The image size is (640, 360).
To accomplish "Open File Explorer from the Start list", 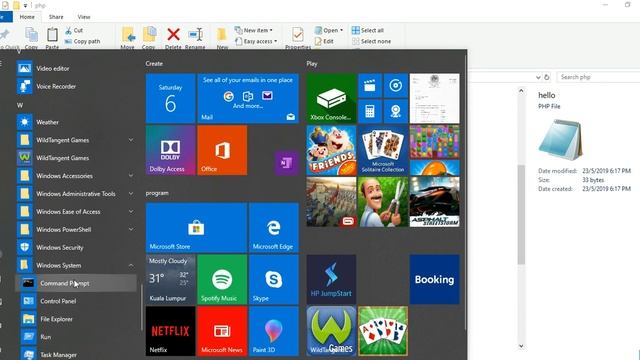I will pos(76,319).
